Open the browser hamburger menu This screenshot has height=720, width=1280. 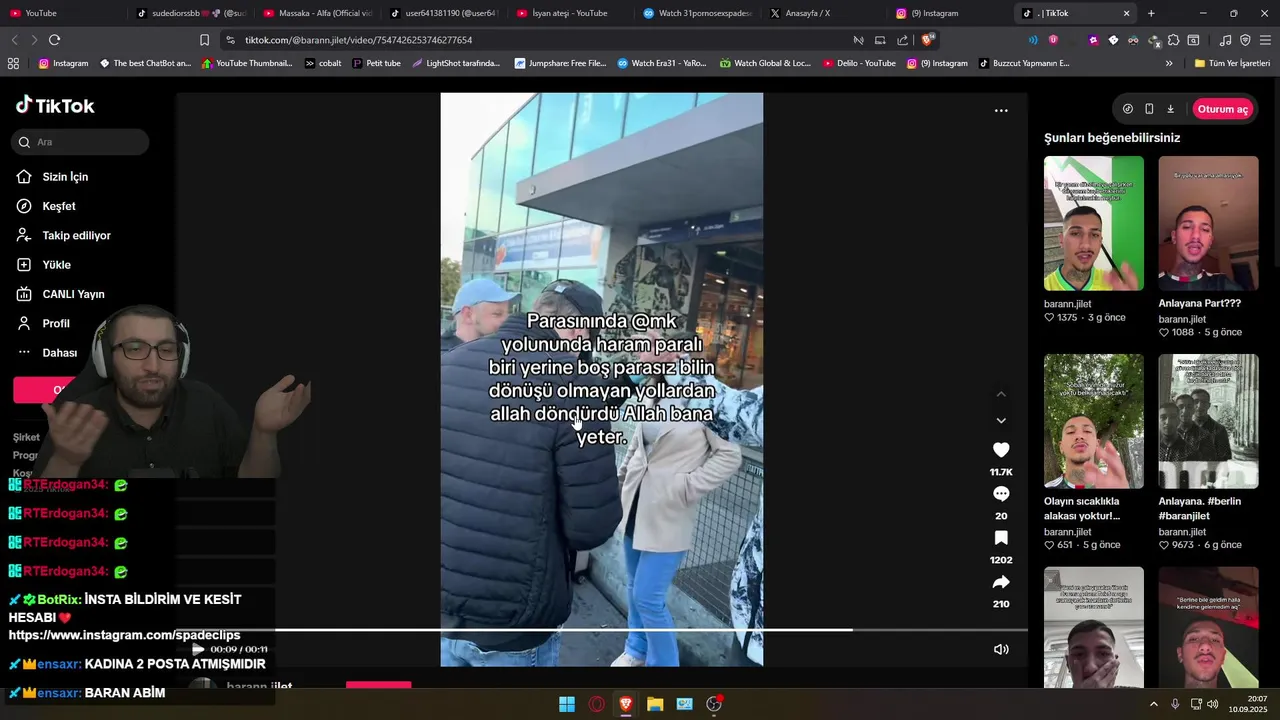coord(1266,40)
